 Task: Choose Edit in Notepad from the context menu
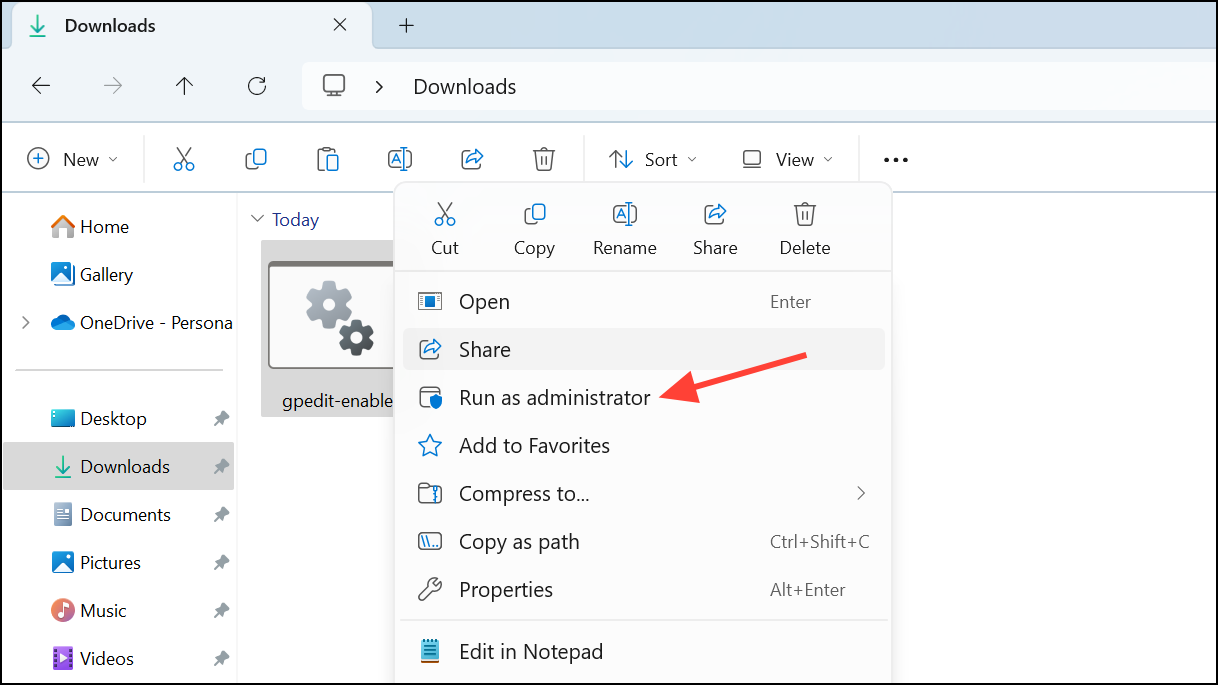point(531,651)
